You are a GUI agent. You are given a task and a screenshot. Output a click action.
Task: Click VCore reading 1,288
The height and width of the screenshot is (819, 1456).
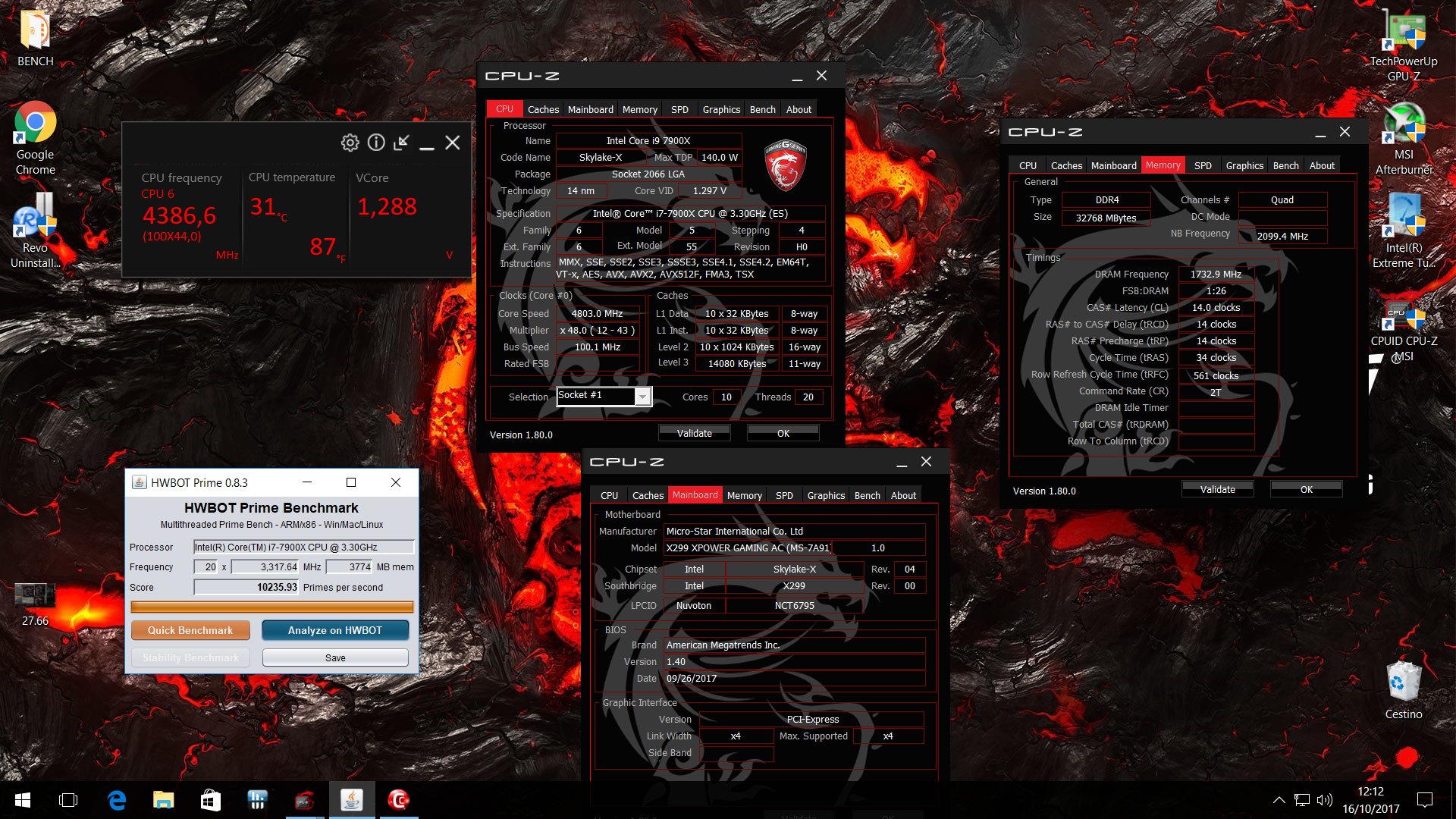coord(387,206)
